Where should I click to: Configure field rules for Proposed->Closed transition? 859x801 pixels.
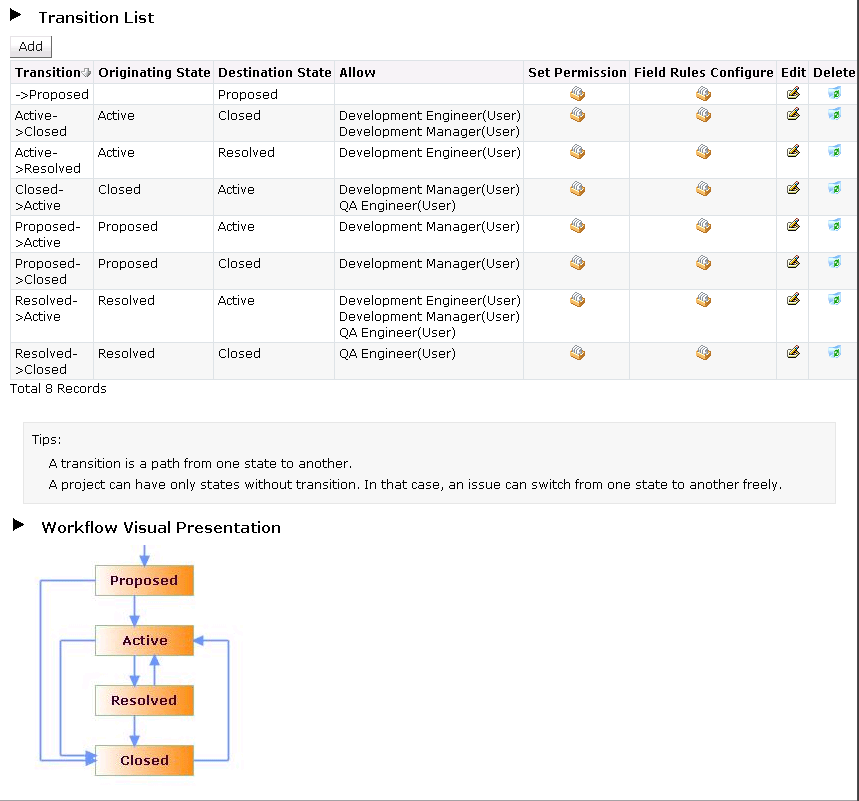coord(703,264)
